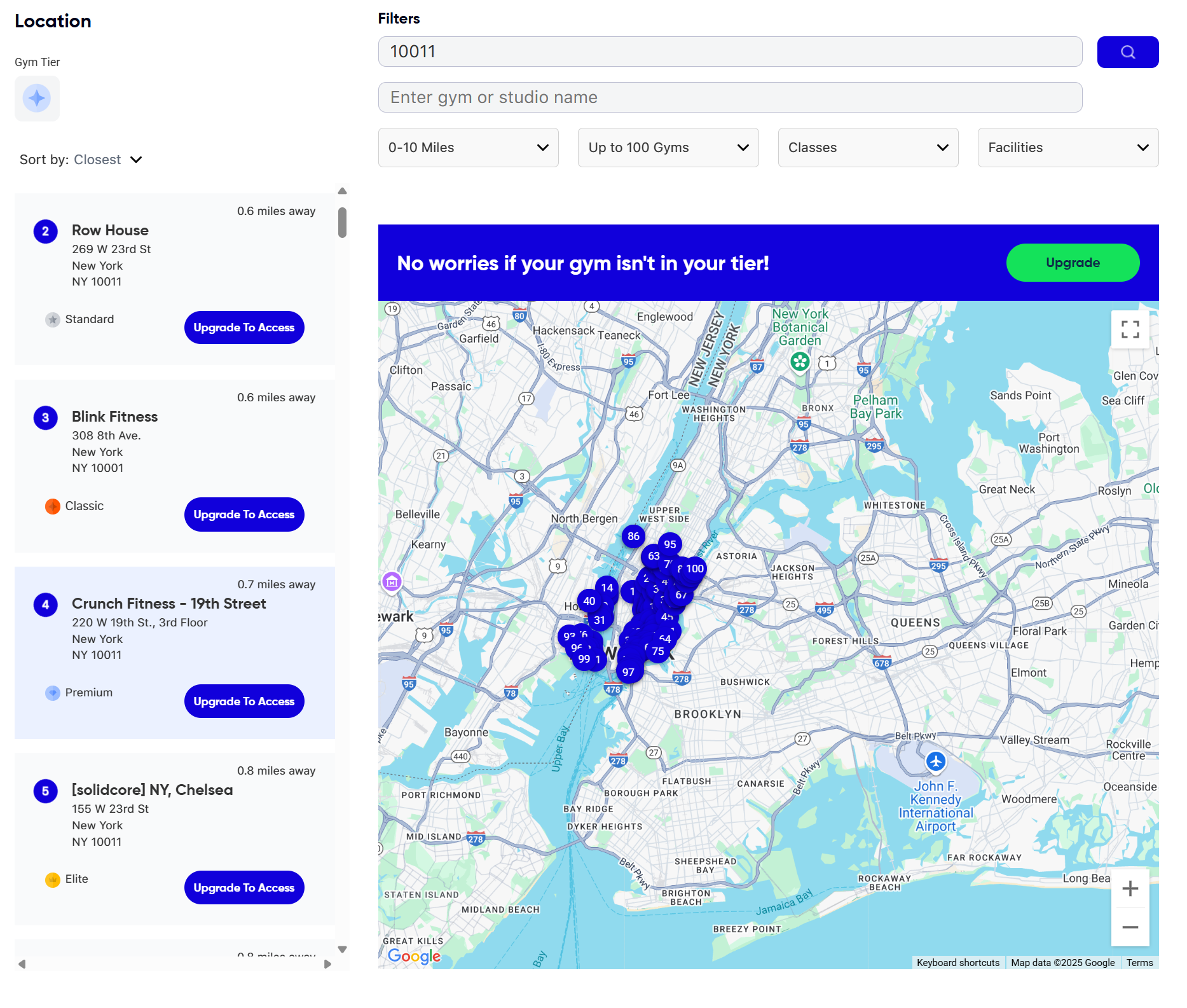Screen dimensions: 1187x1008
Task: Open the map Terms link
Action: pos(1139,963)
